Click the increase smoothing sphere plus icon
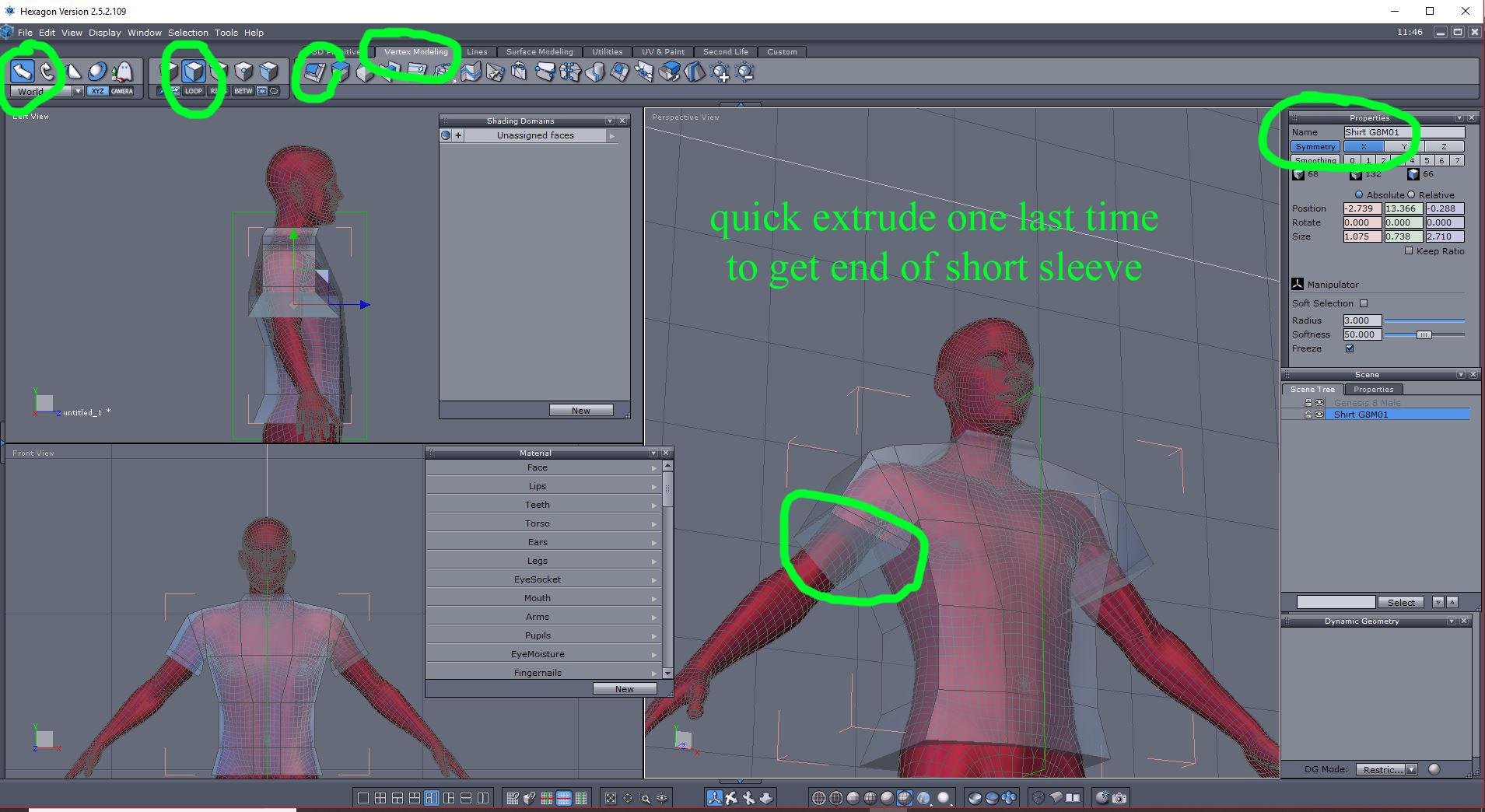1485x812 pixels. [x=721, y=72]
